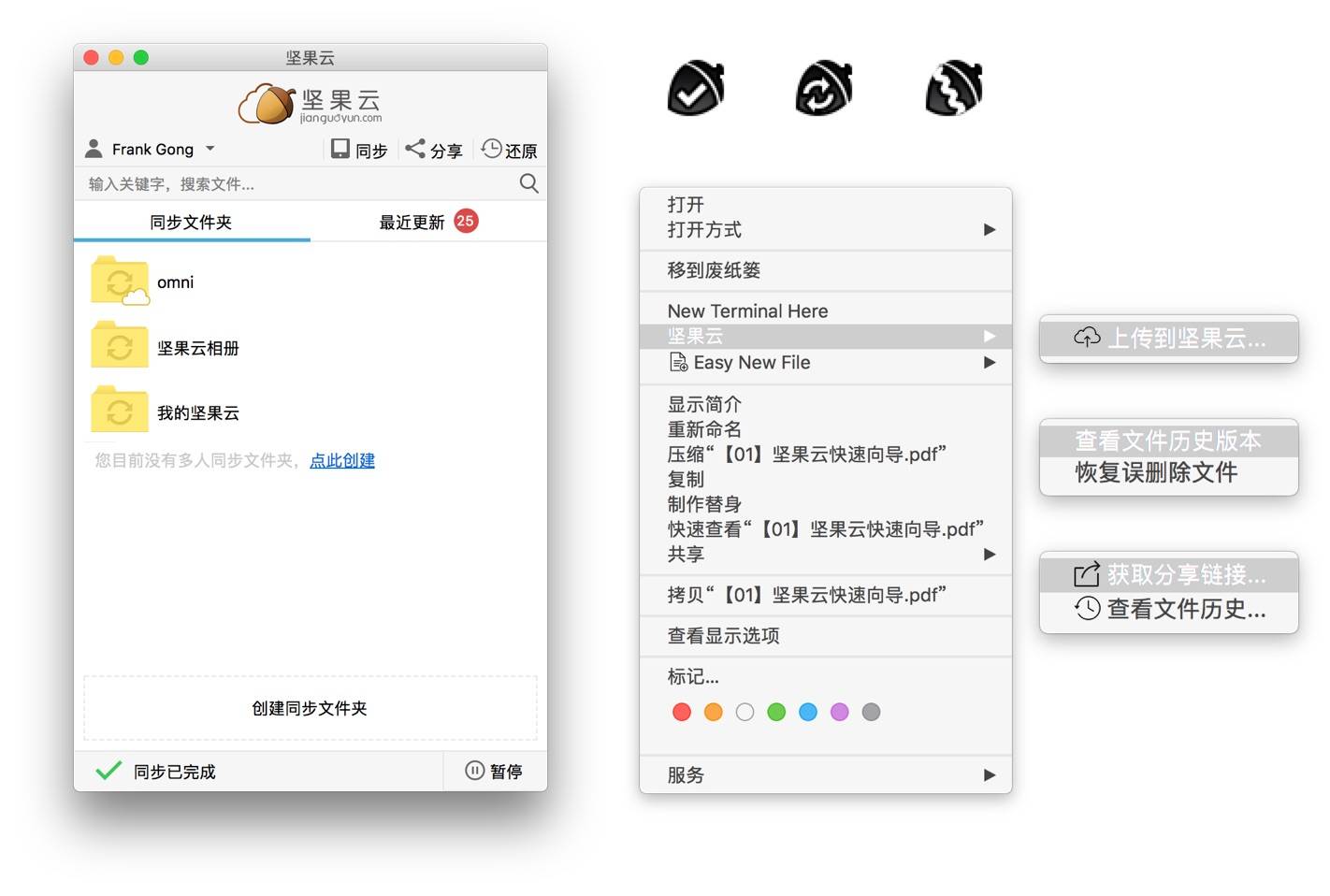Expand the 打开方式 submenu arrow
1330x896 pixels.
pyautogui.click(x=990, y=229)
